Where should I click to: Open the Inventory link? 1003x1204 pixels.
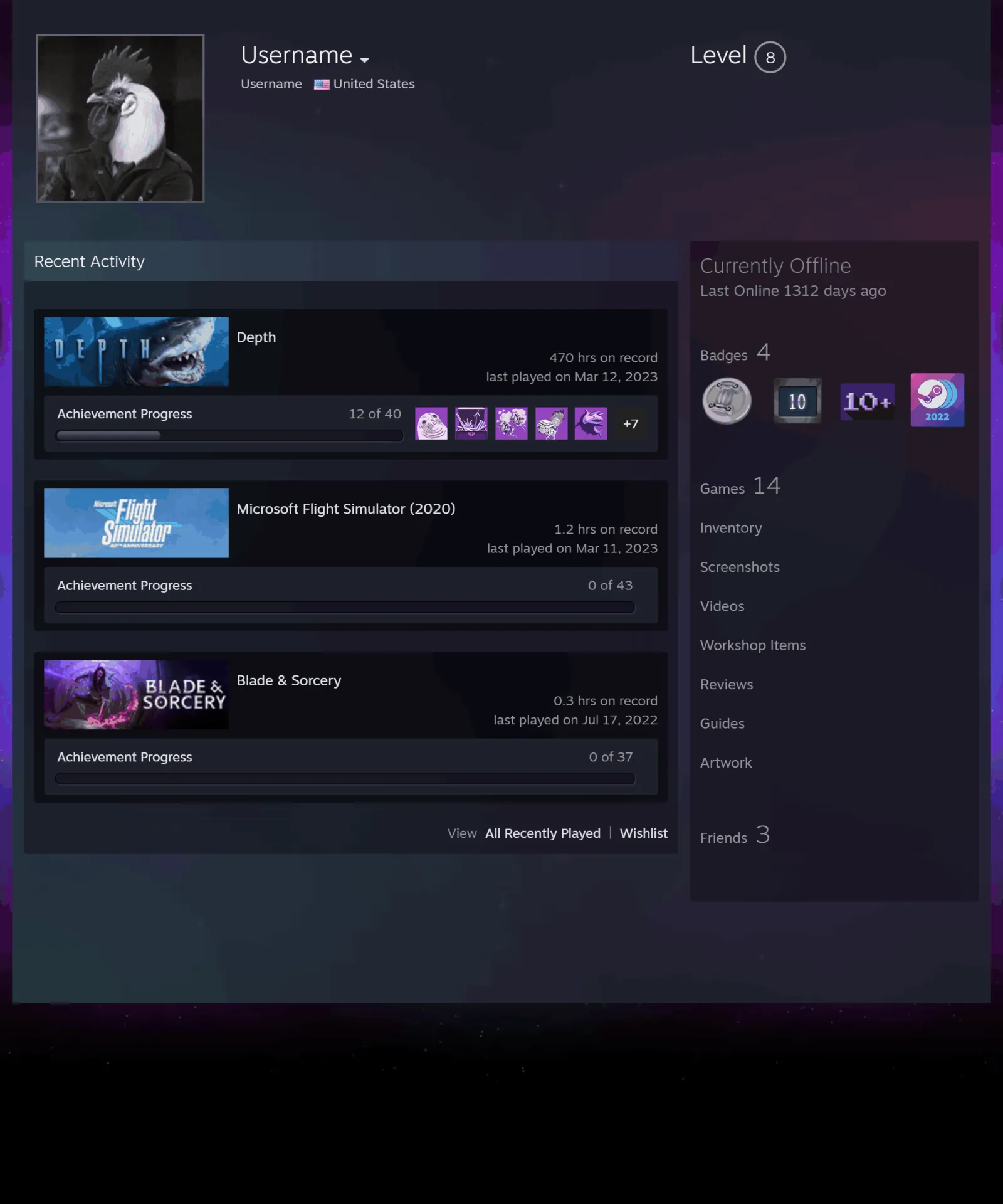point(731,528)
